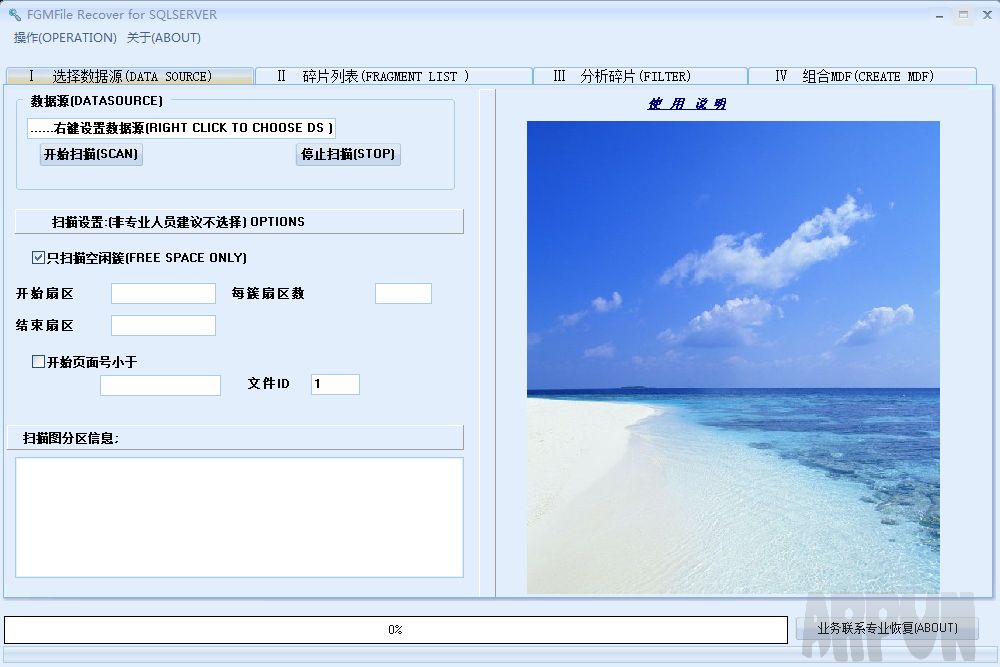Viewport: 1000px width, 667px height.
Task: Click the FGMFile Recover title bar icon
Action: coord(14,14)
